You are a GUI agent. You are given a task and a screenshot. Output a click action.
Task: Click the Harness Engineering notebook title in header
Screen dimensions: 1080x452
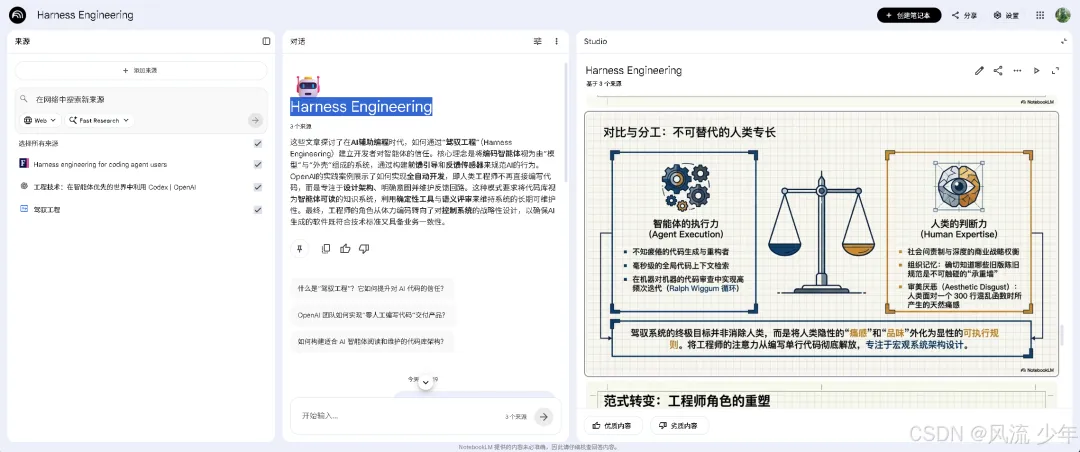[85, 15]
